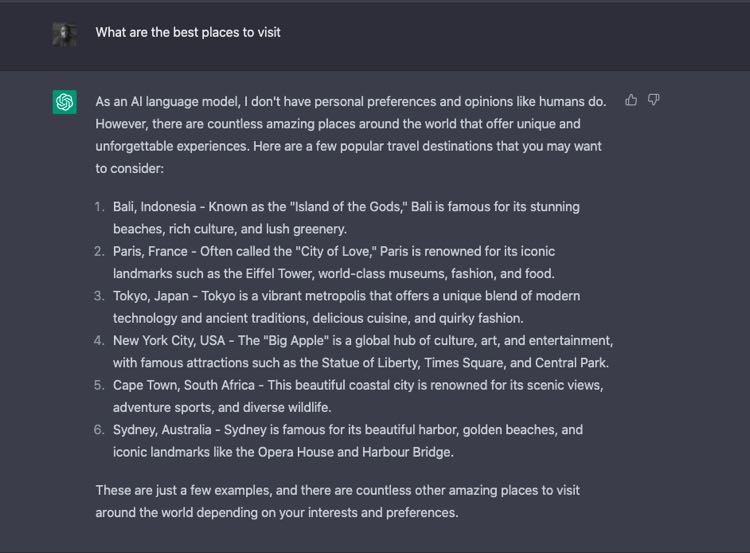Click the user prompt 'What are the best places to visit'
The image size is (750, 553).
click(x=188, y=33)
